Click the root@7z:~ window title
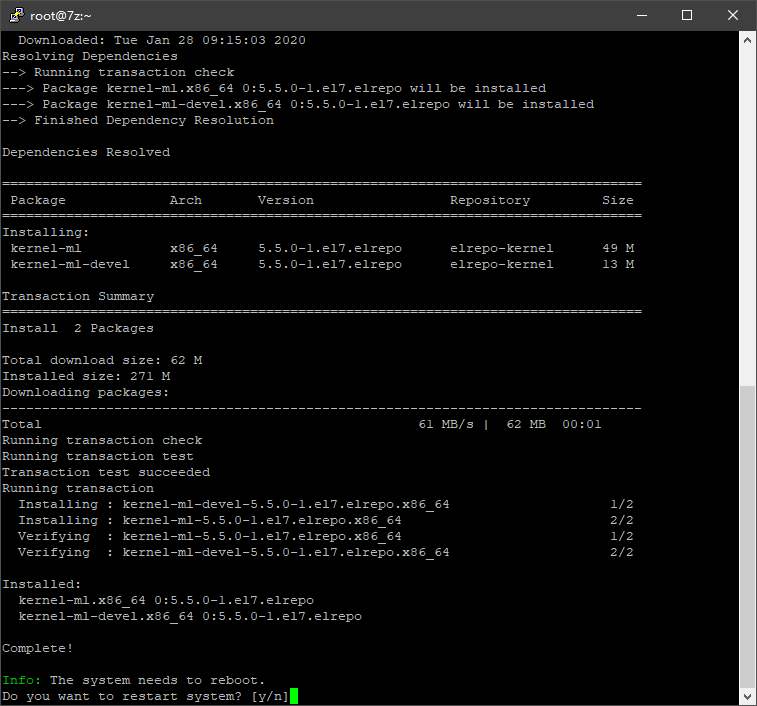The height and width of the screenshot is (706, 757). coord(60,16)
